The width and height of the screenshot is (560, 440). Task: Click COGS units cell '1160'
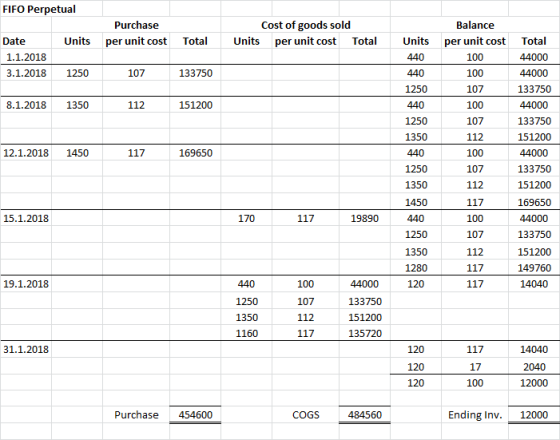point(247,334)
